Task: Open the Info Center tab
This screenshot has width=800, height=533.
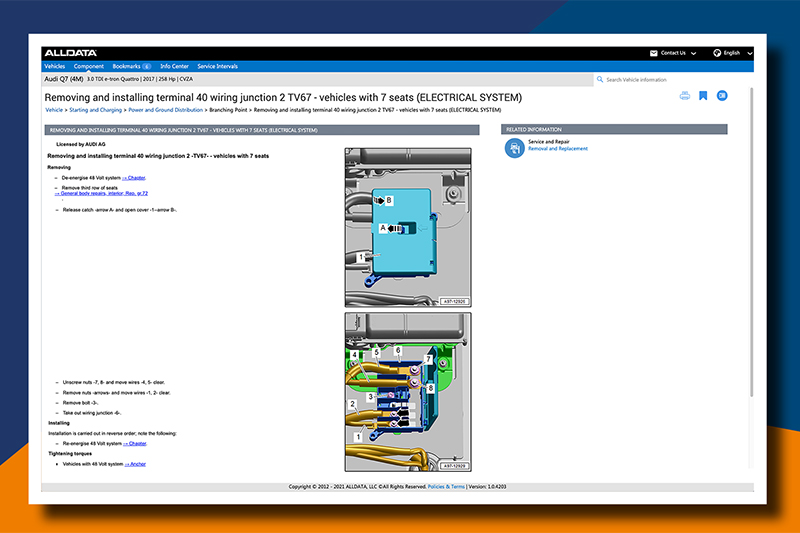Action: (174, 66)
